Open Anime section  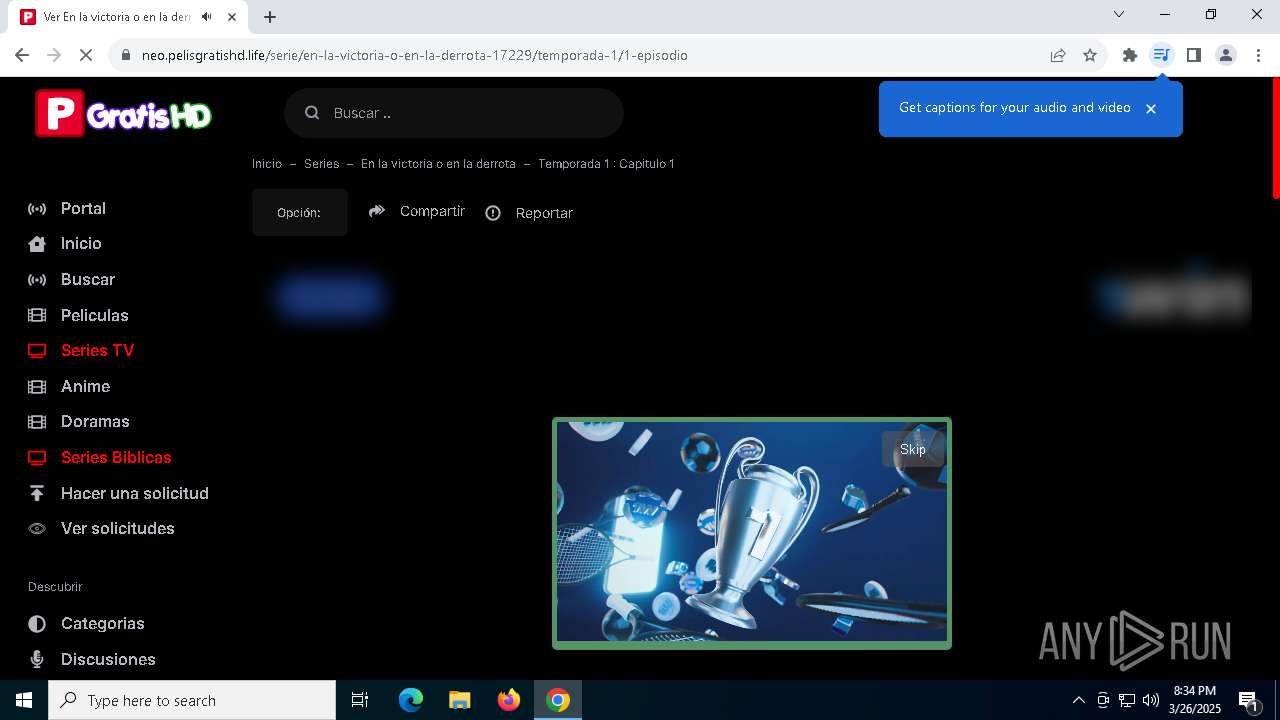[x=85, y=386]
